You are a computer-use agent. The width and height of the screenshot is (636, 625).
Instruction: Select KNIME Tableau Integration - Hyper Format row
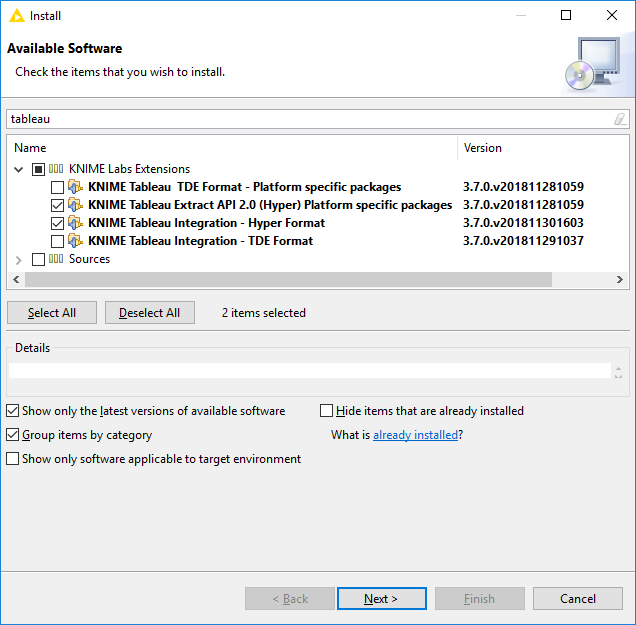point(206,223)
